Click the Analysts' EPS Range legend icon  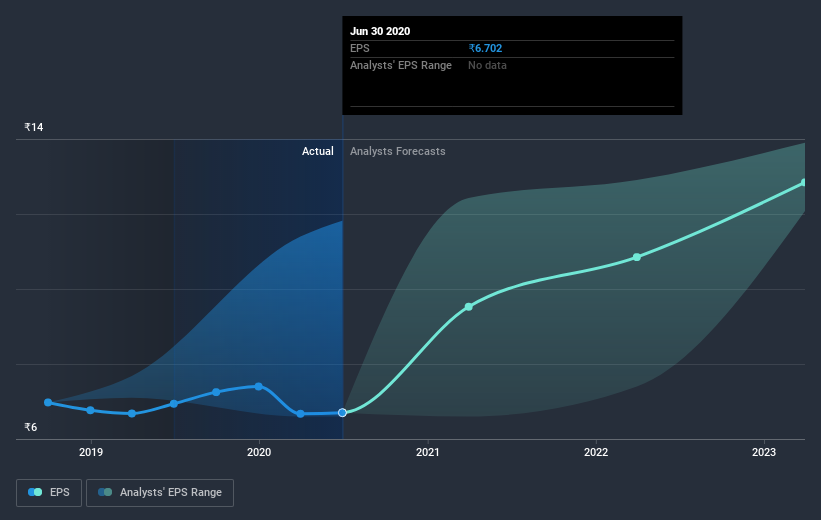pyautogui.click(x=105, y=492)
